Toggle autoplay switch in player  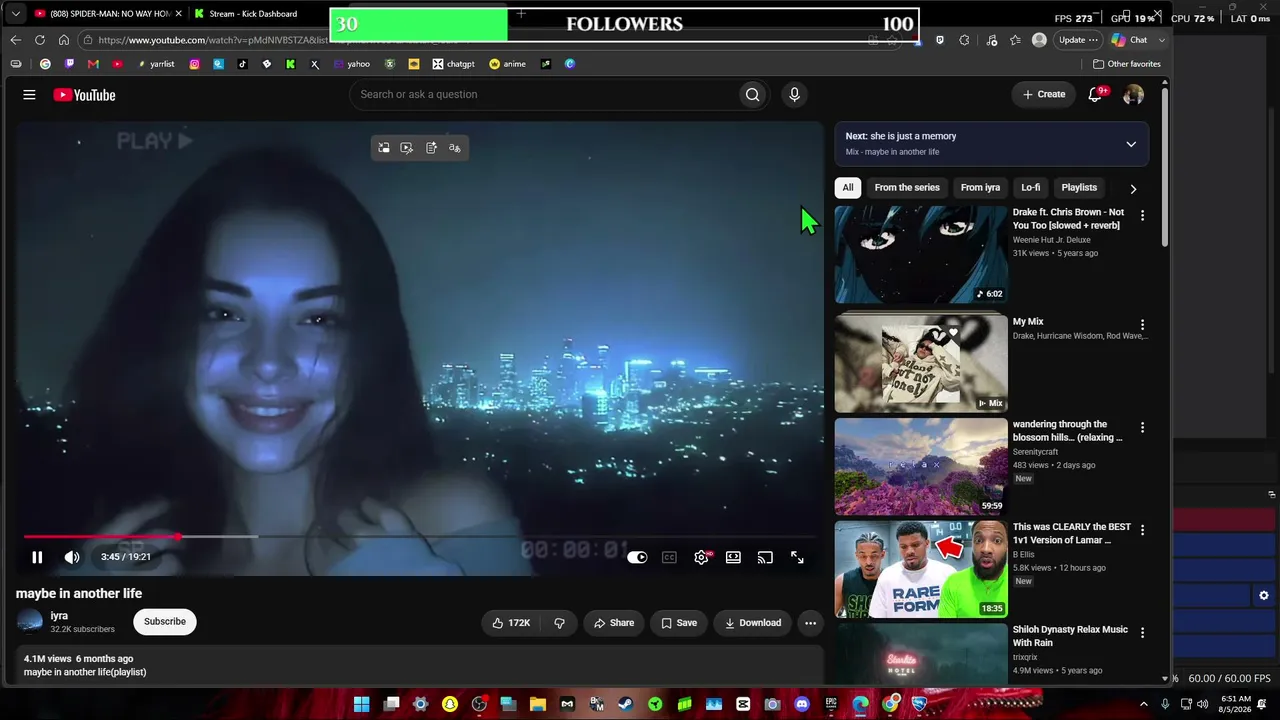(x=637, y=557)
